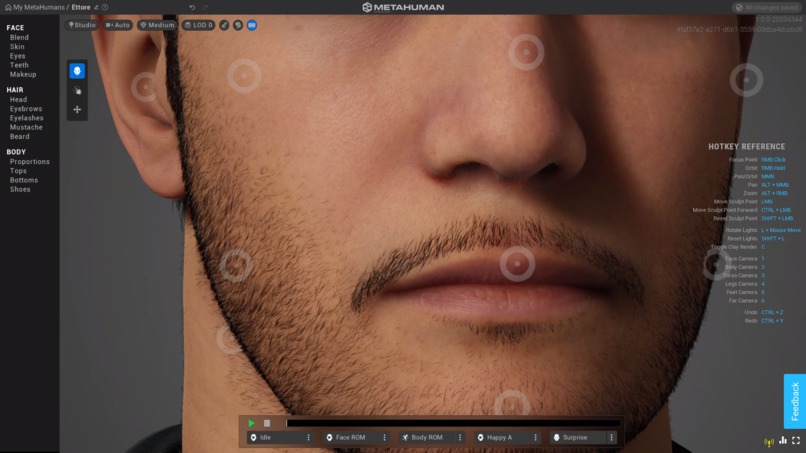Open the Shoes body section

(x=20, y=190)
